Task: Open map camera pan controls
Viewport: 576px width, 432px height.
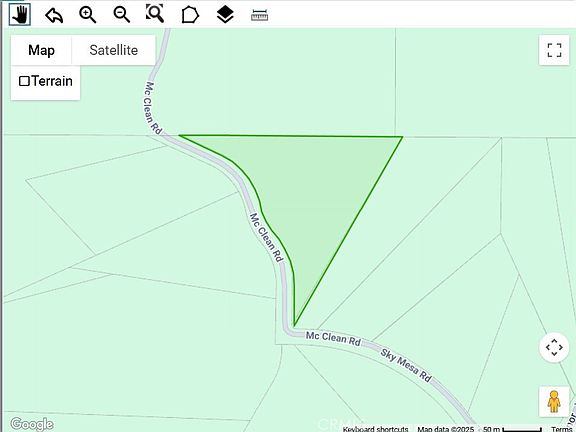Action: [x=554, y=347]
